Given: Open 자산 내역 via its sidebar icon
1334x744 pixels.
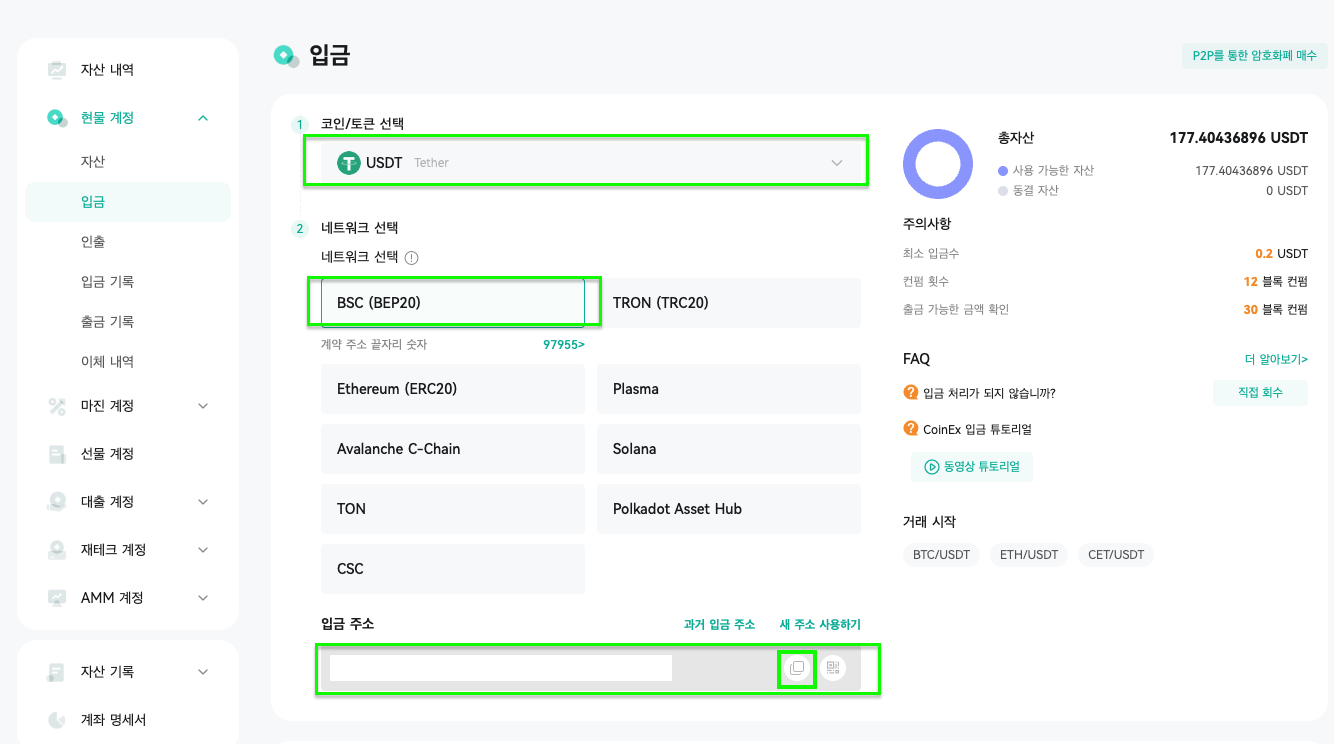Looking at the screenshot, I should tap(57, 70).
